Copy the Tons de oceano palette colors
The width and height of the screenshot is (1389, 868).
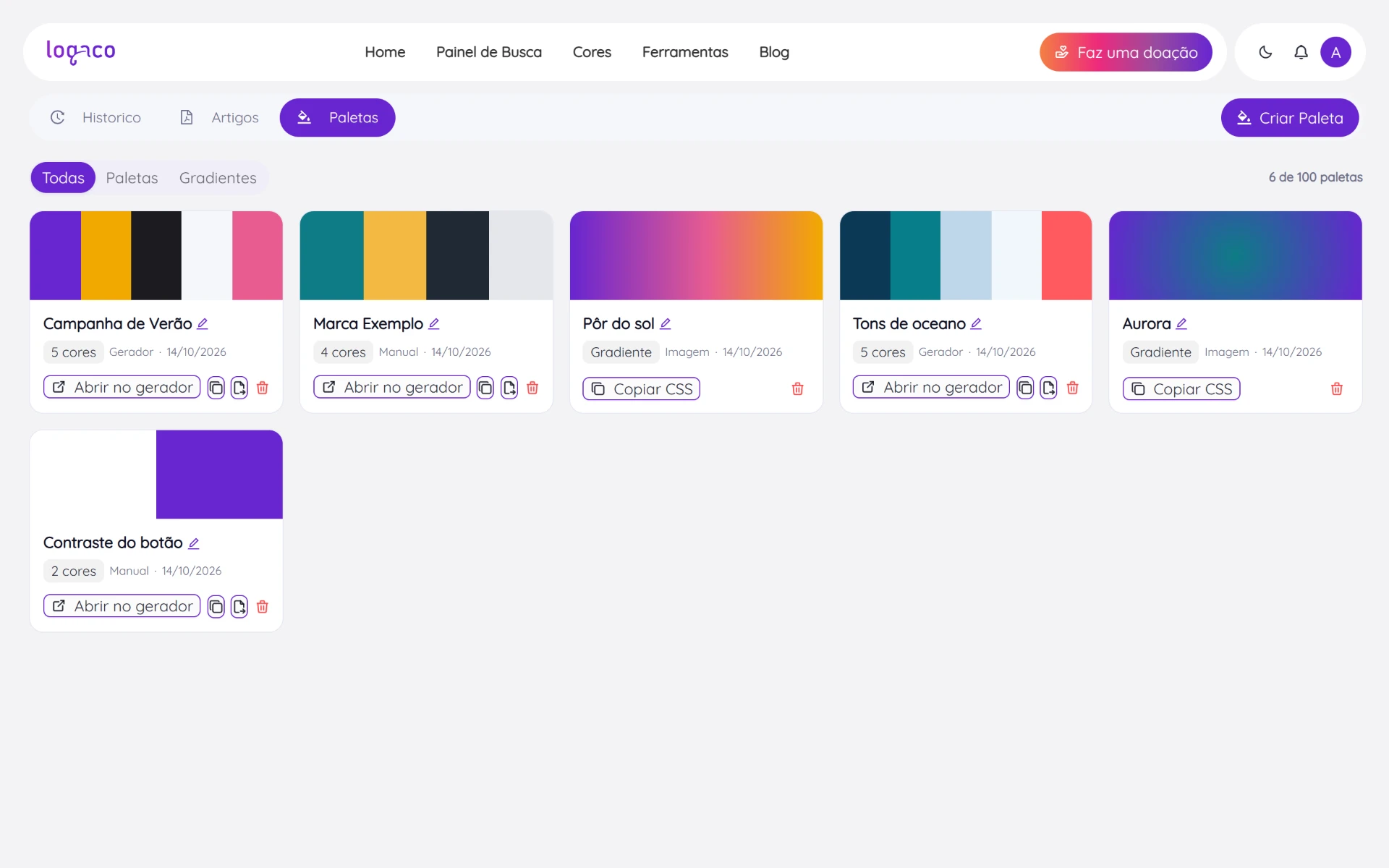(1025, 388)
